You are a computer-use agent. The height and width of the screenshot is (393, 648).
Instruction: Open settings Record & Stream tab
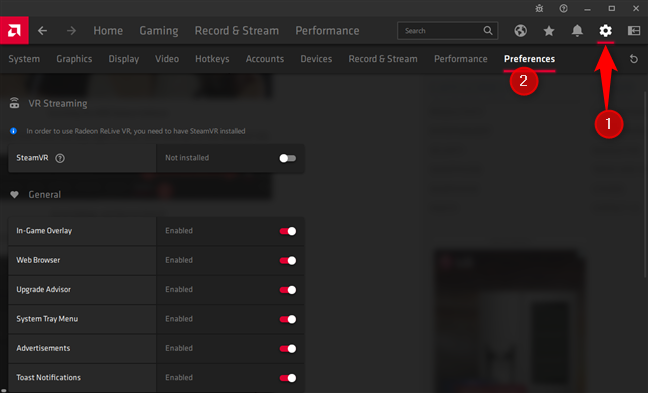383,59
